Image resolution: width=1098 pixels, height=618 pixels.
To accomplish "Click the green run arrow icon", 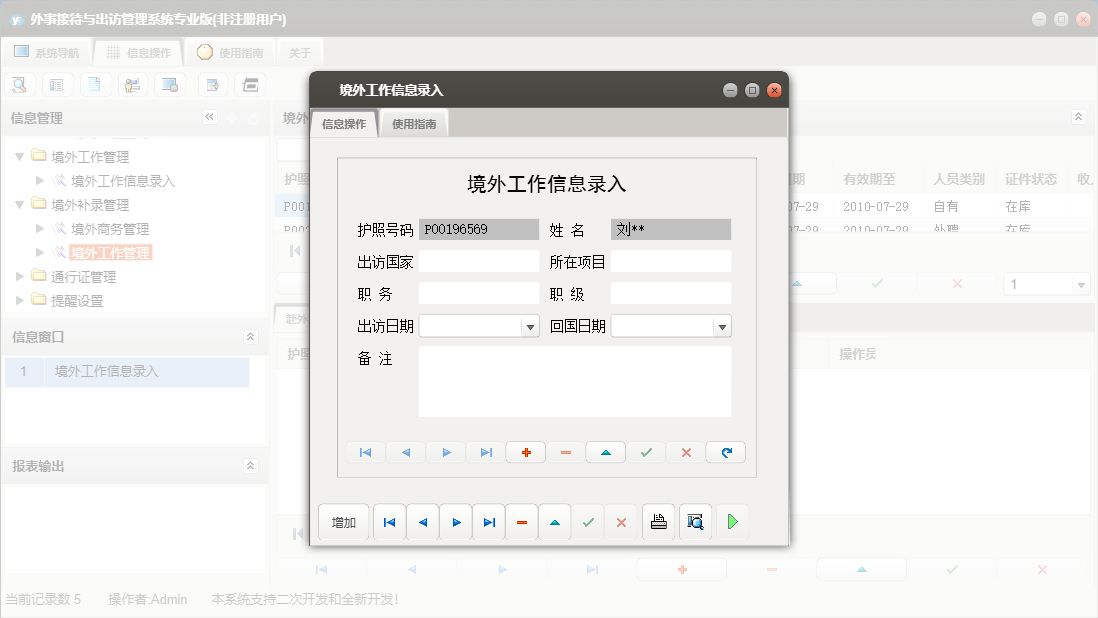I will [x=732, y=521].
